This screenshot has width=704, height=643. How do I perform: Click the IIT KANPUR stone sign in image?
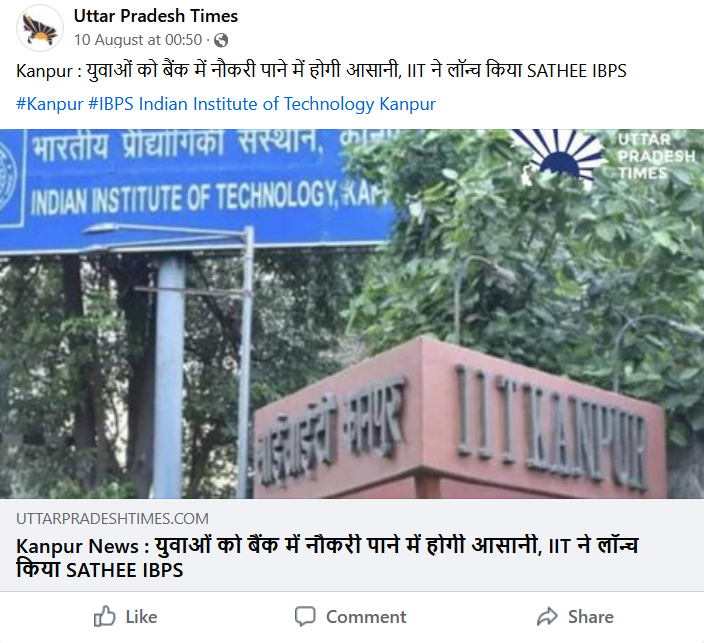(x=460, y=420)
